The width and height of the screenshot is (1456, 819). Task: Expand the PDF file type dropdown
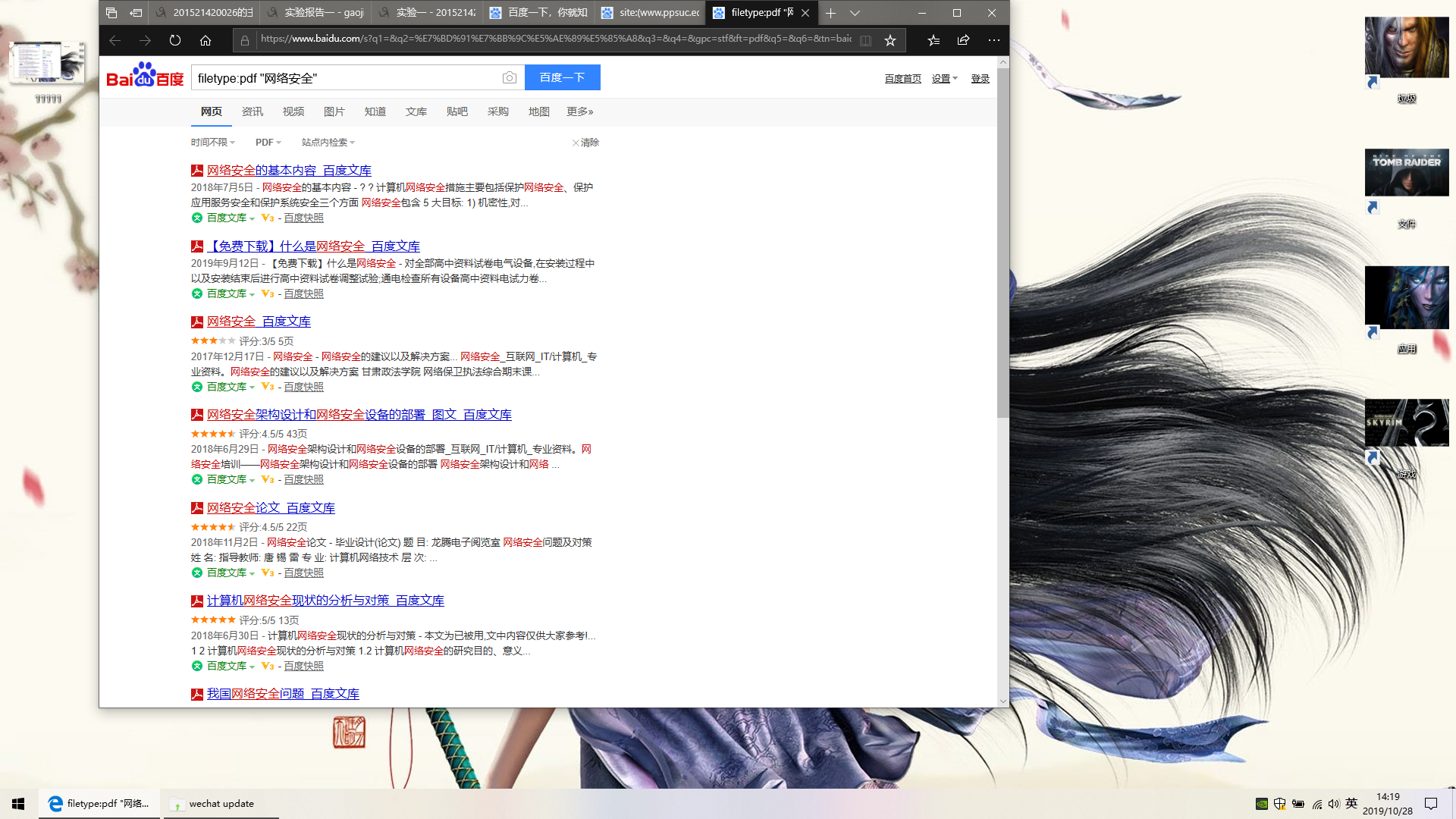[268, 143]
